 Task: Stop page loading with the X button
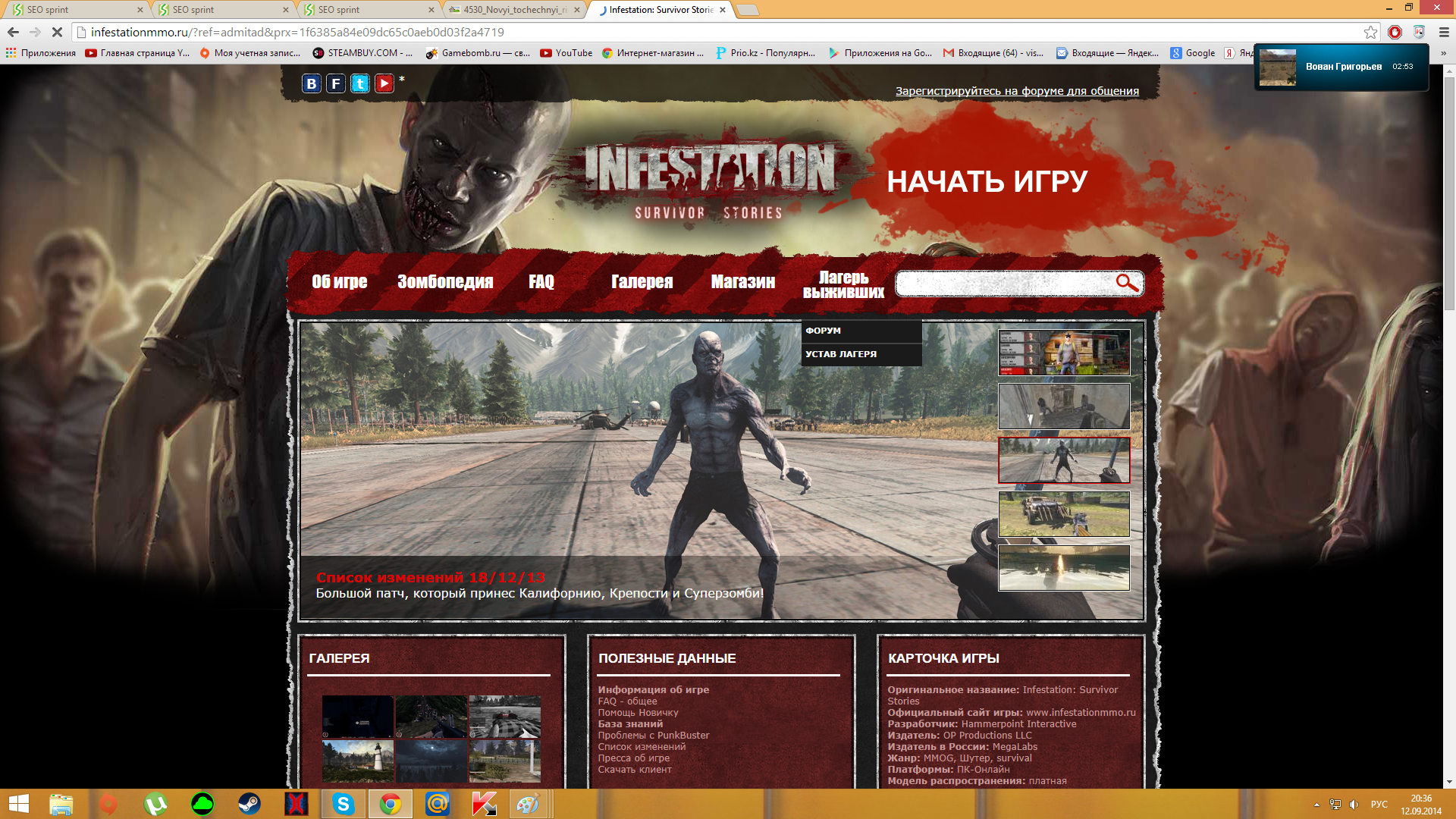click(x=57, y=32)
